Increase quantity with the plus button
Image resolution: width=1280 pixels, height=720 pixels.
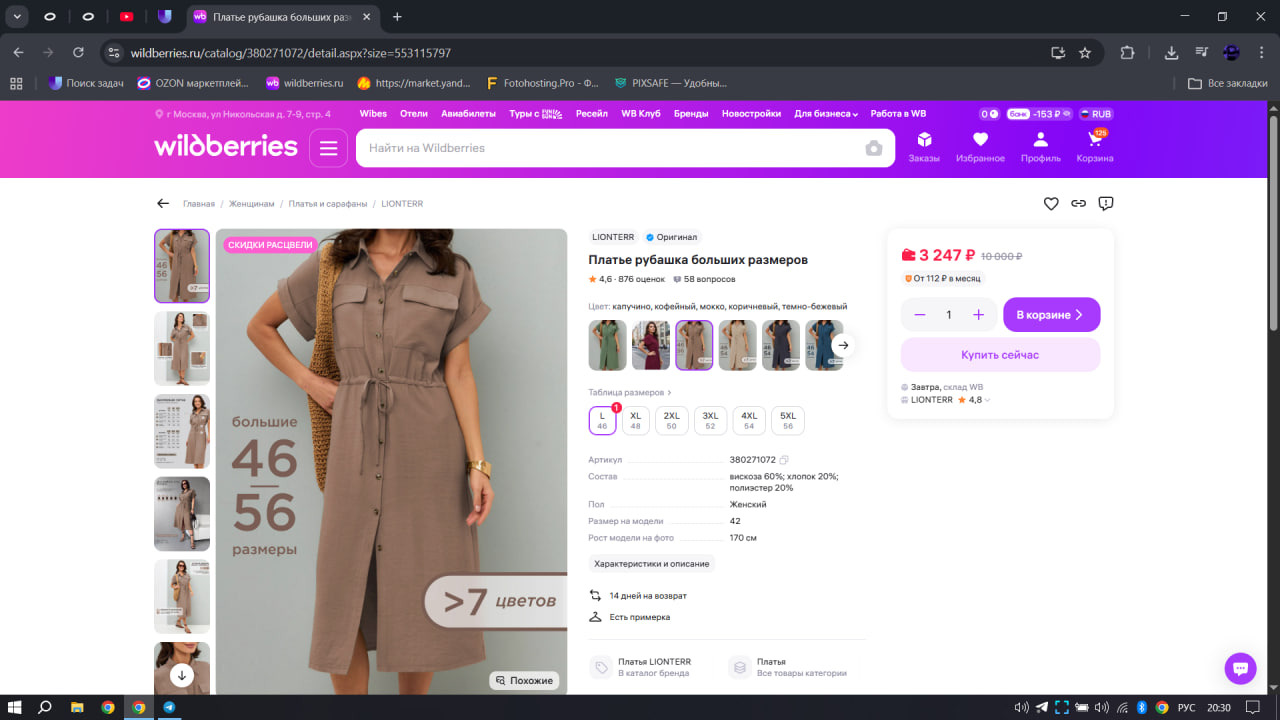978,315
